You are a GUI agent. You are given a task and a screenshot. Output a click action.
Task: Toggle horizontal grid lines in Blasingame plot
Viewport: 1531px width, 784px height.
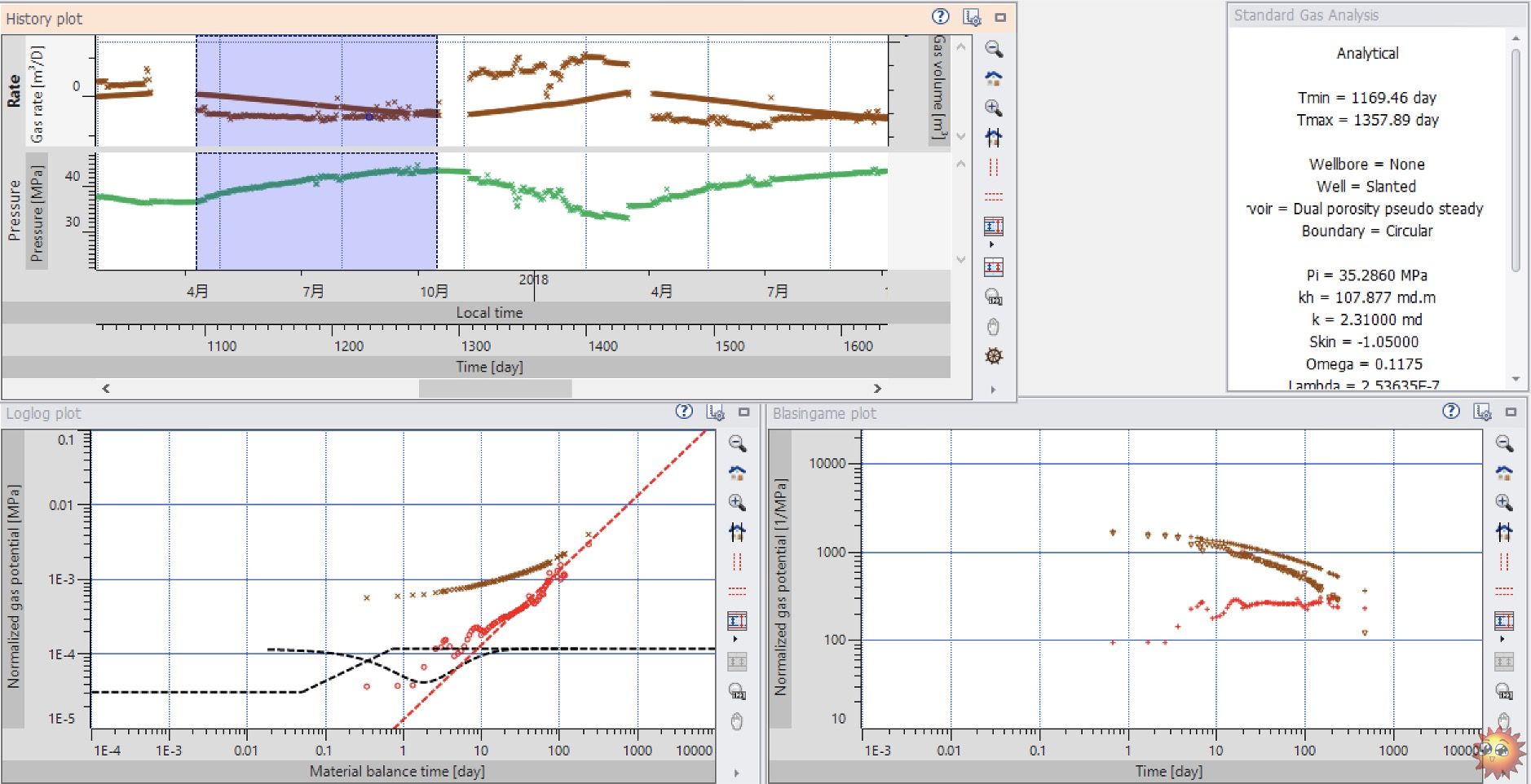[x=1504, y=591]
